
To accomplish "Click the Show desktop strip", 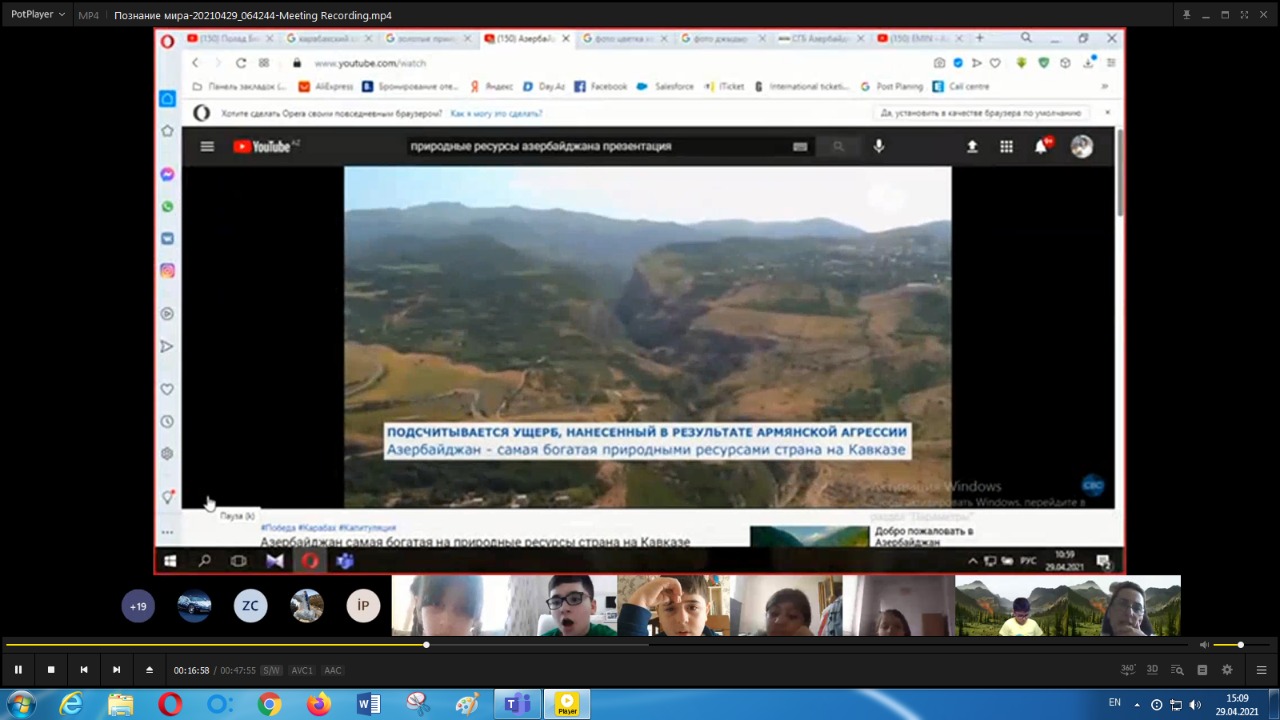I will [x=1274, y=705].
